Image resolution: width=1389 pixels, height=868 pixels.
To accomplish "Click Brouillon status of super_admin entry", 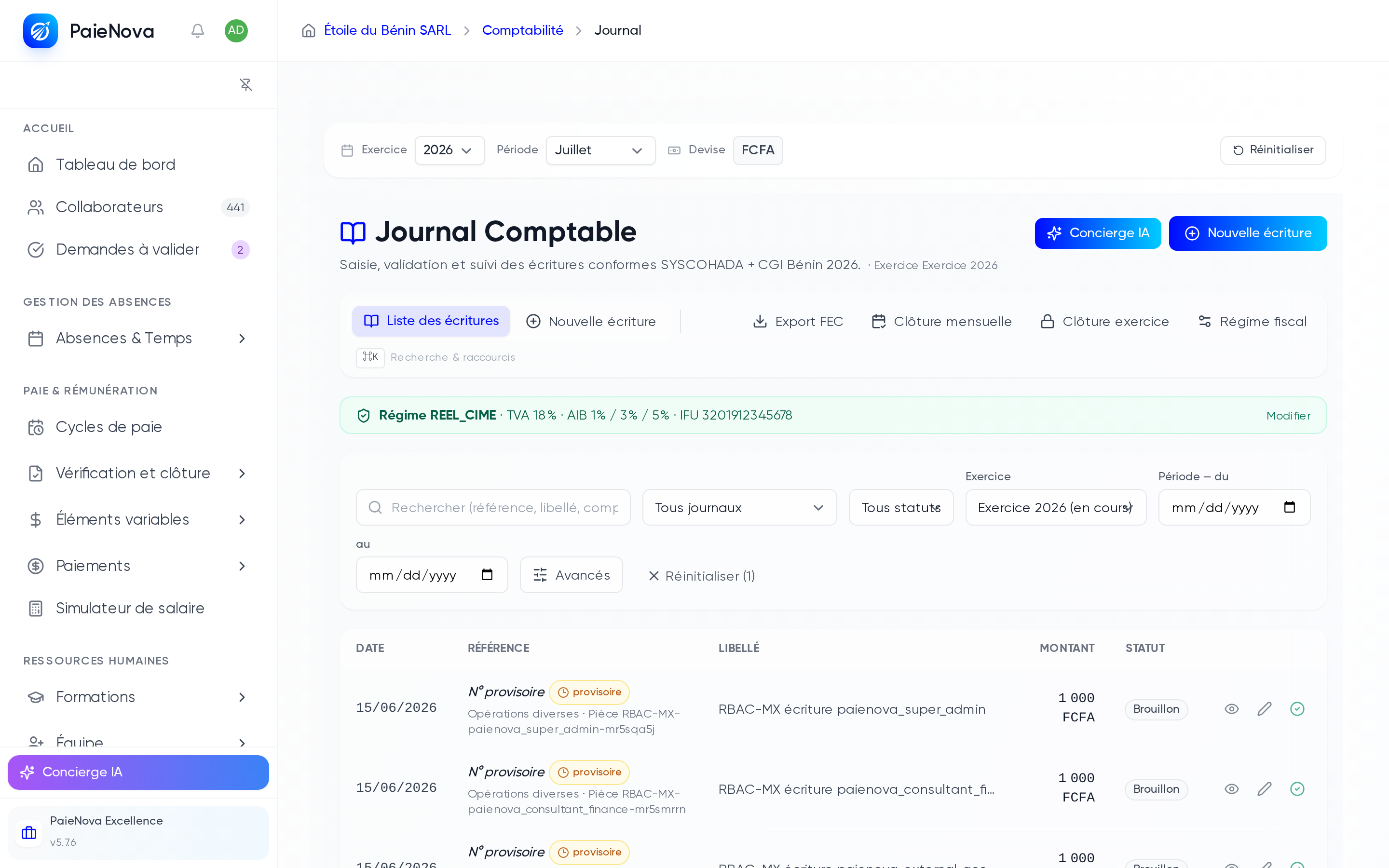I will [x=1156, y=709].
